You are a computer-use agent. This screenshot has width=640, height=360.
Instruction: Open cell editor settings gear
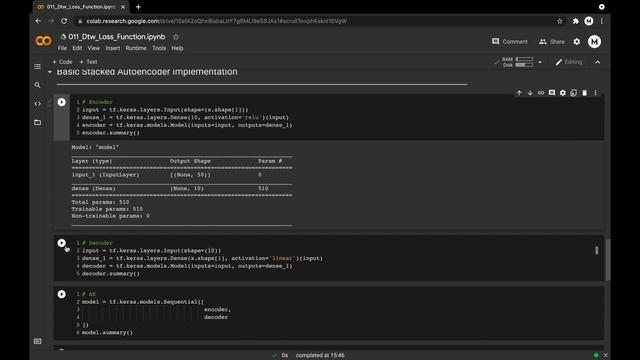click(x=563, y=93)
